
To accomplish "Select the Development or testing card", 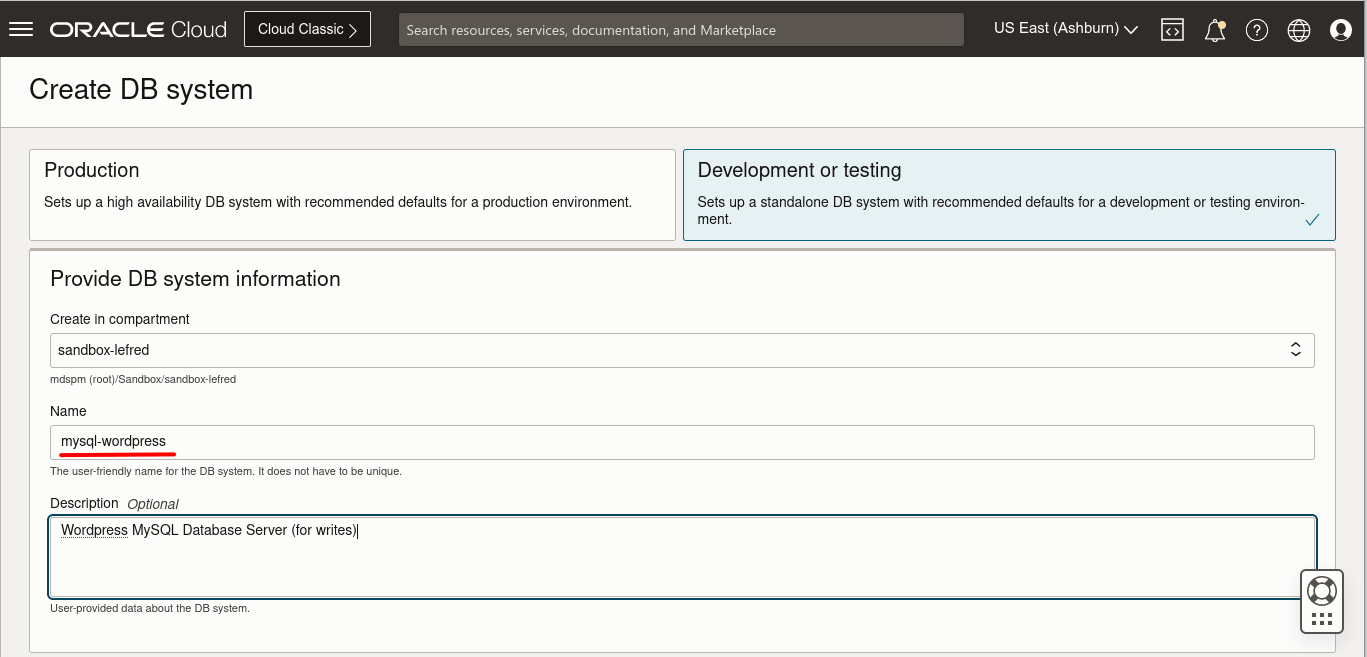I will click(x=1008, y=194).
